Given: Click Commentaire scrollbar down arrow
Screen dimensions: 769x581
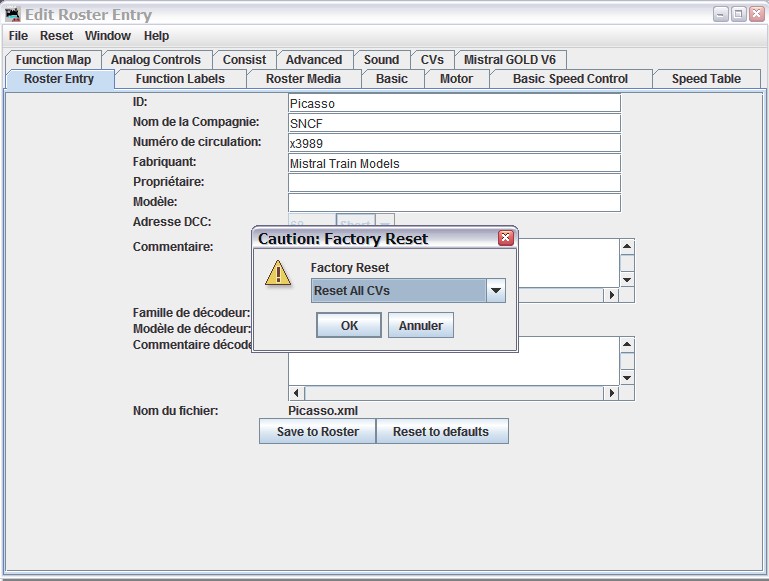Looking at the screenshot, I should [627, 280].
